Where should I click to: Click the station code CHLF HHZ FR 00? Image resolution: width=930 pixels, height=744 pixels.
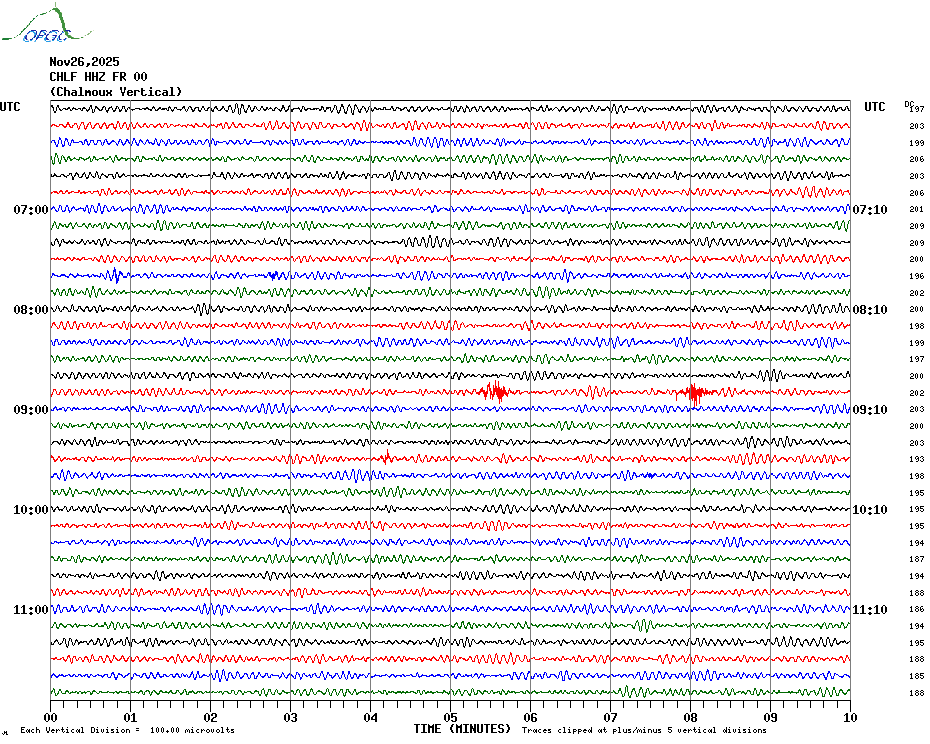[98, 77]
